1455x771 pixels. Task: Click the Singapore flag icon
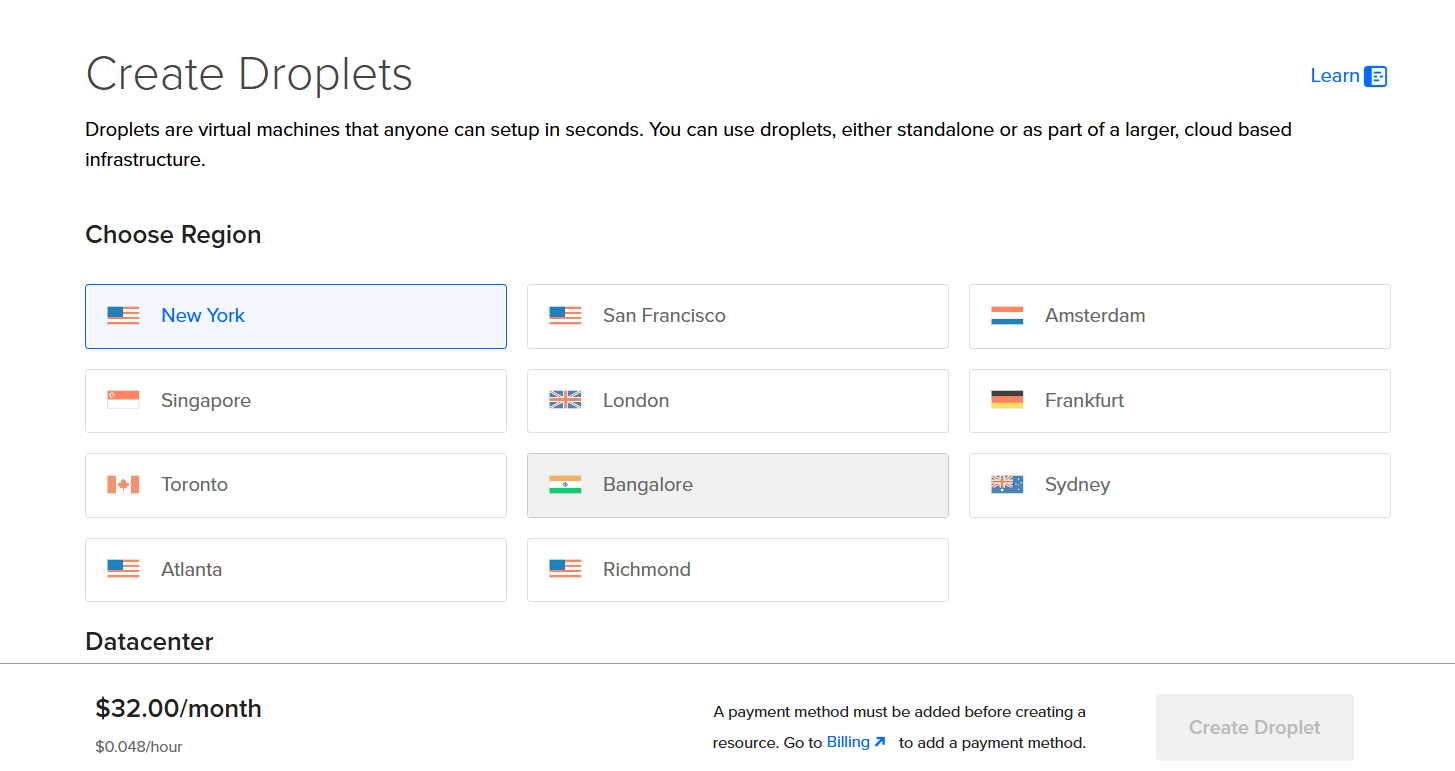click(123, 400)
